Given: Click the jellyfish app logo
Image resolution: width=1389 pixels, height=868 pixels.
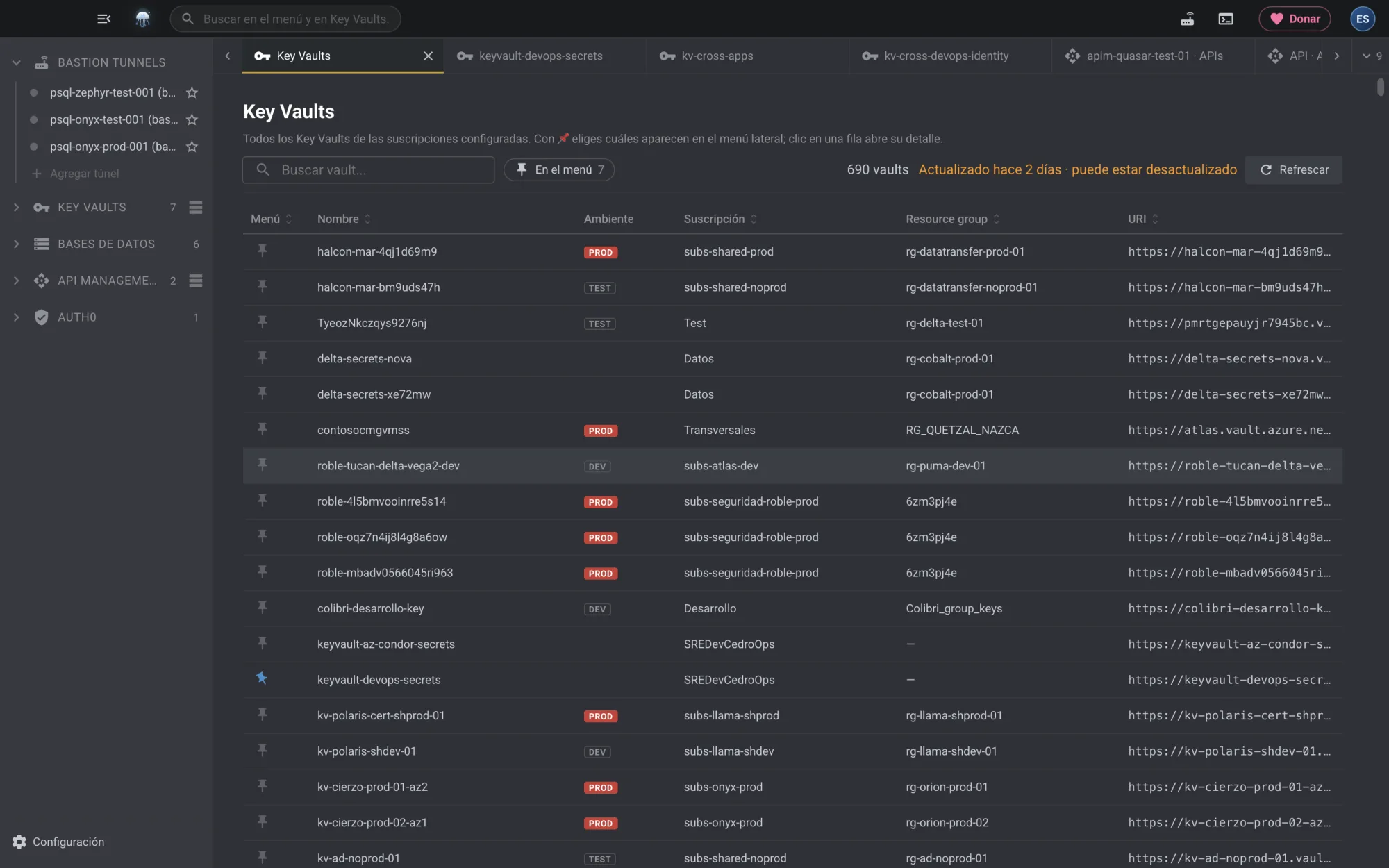Looking at the screenshot, I should coord(142,19).
